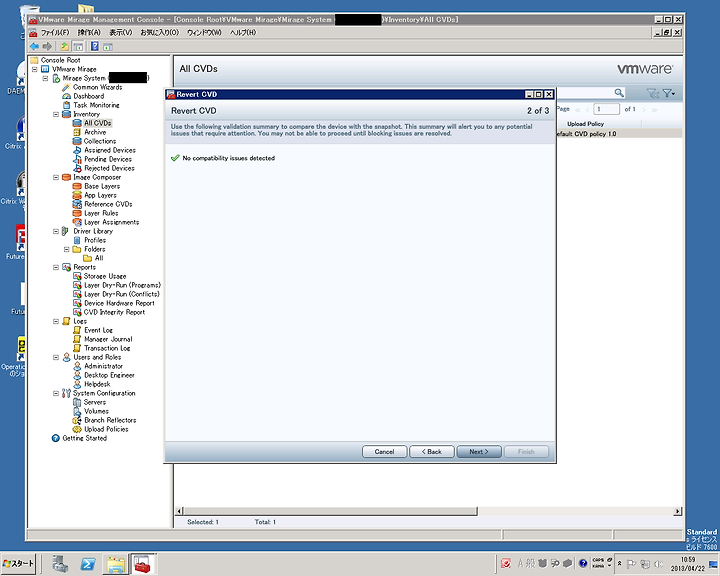Open the filter dropdown funnel icon
The width and height of the screenshot is (720, 576).
pyautogui.click(x=669, y=93)
